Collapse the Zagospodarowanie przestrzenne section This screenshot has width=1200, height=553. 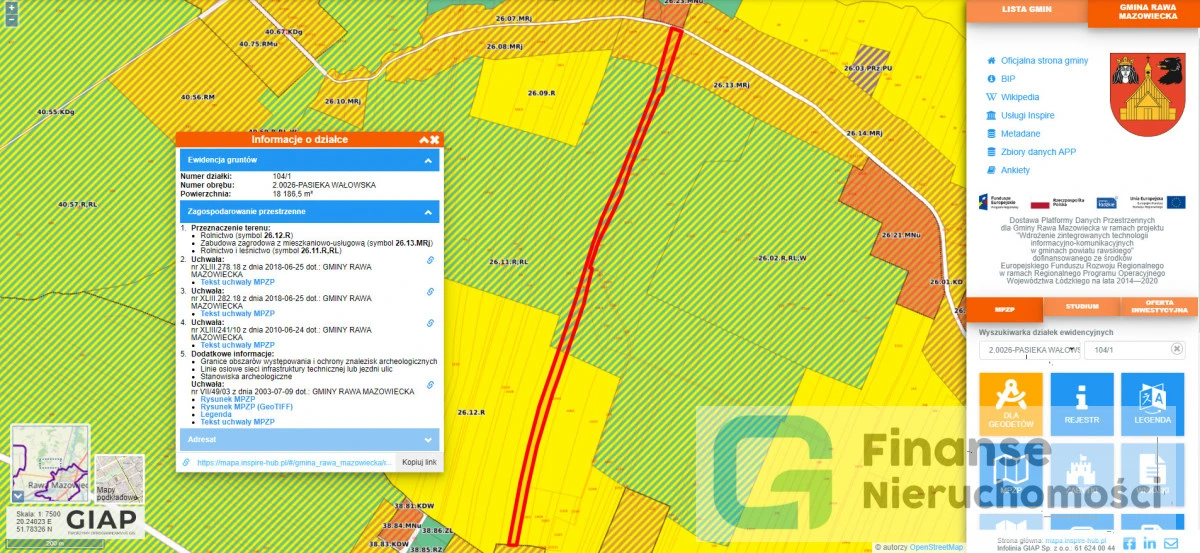click(x=309, y=212)
